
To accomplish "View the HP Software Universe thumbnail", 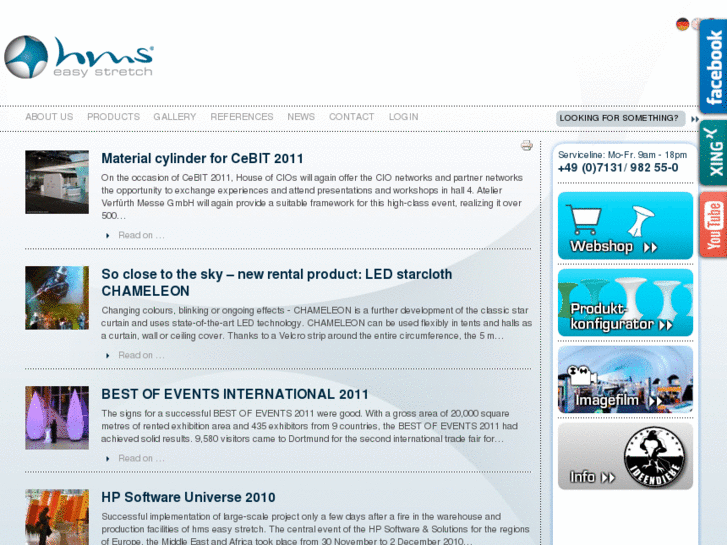I will click(x=57, y=517).
